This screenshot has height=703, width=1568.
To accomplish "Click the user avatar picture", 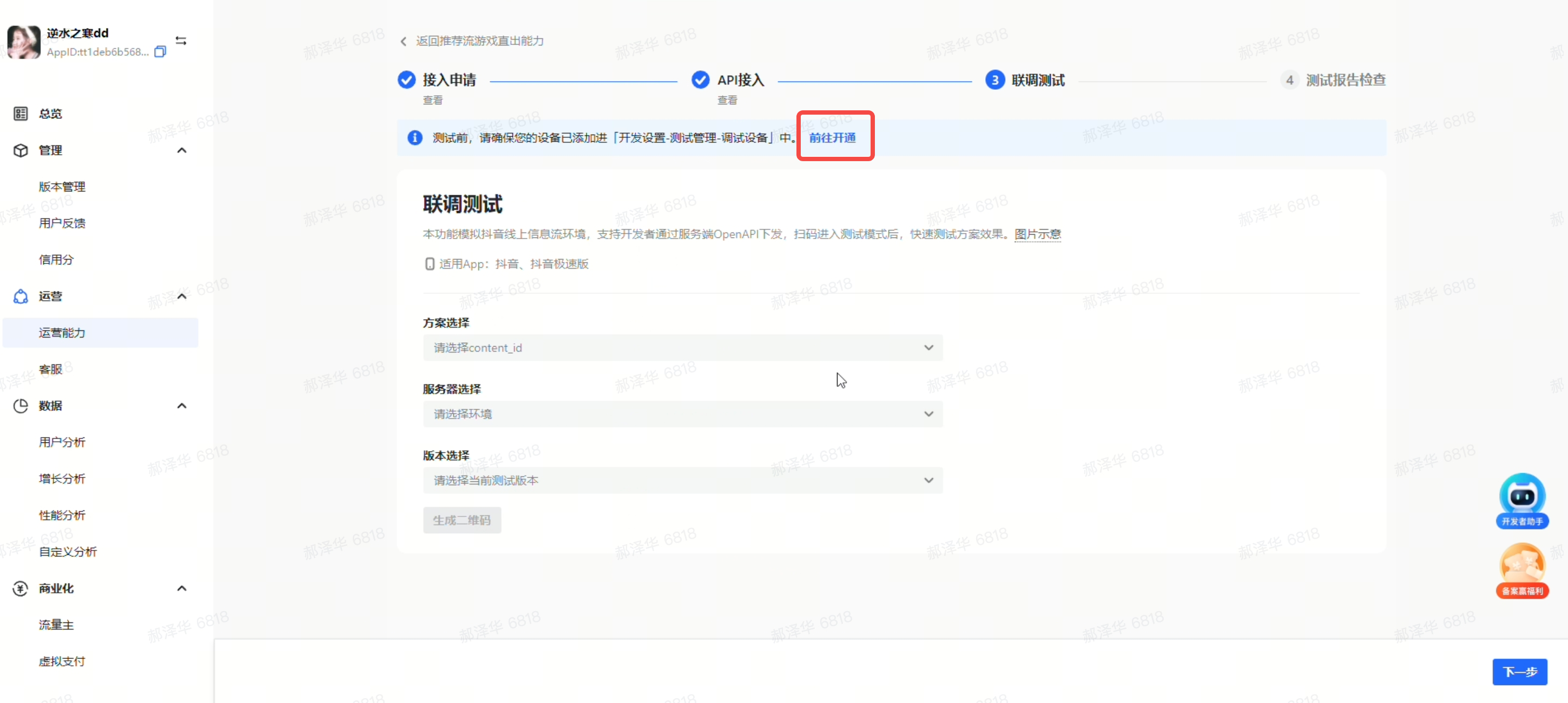I will [24, 42].
